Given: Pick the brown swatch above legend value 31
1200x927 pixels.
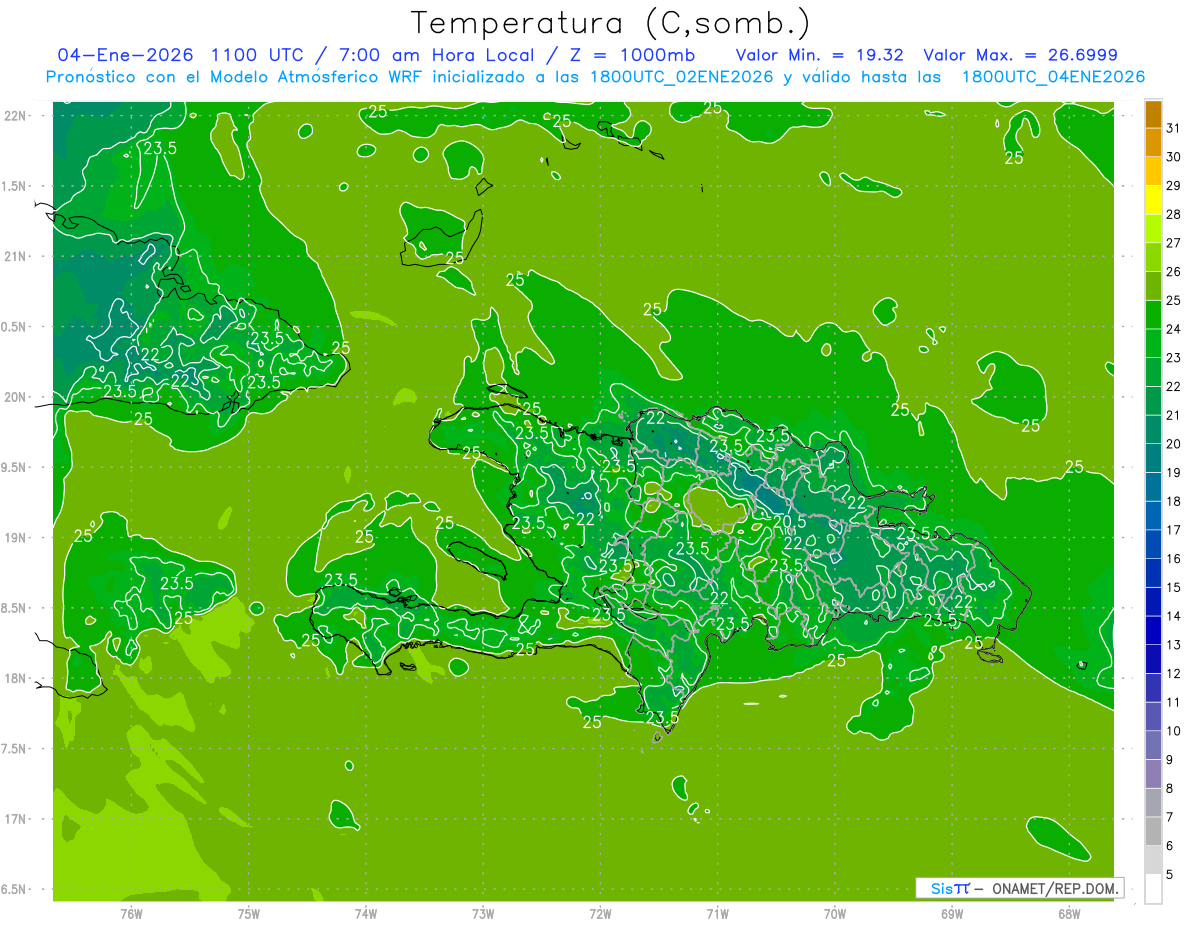Looking at the screenshot, I should coord(1153,114).
